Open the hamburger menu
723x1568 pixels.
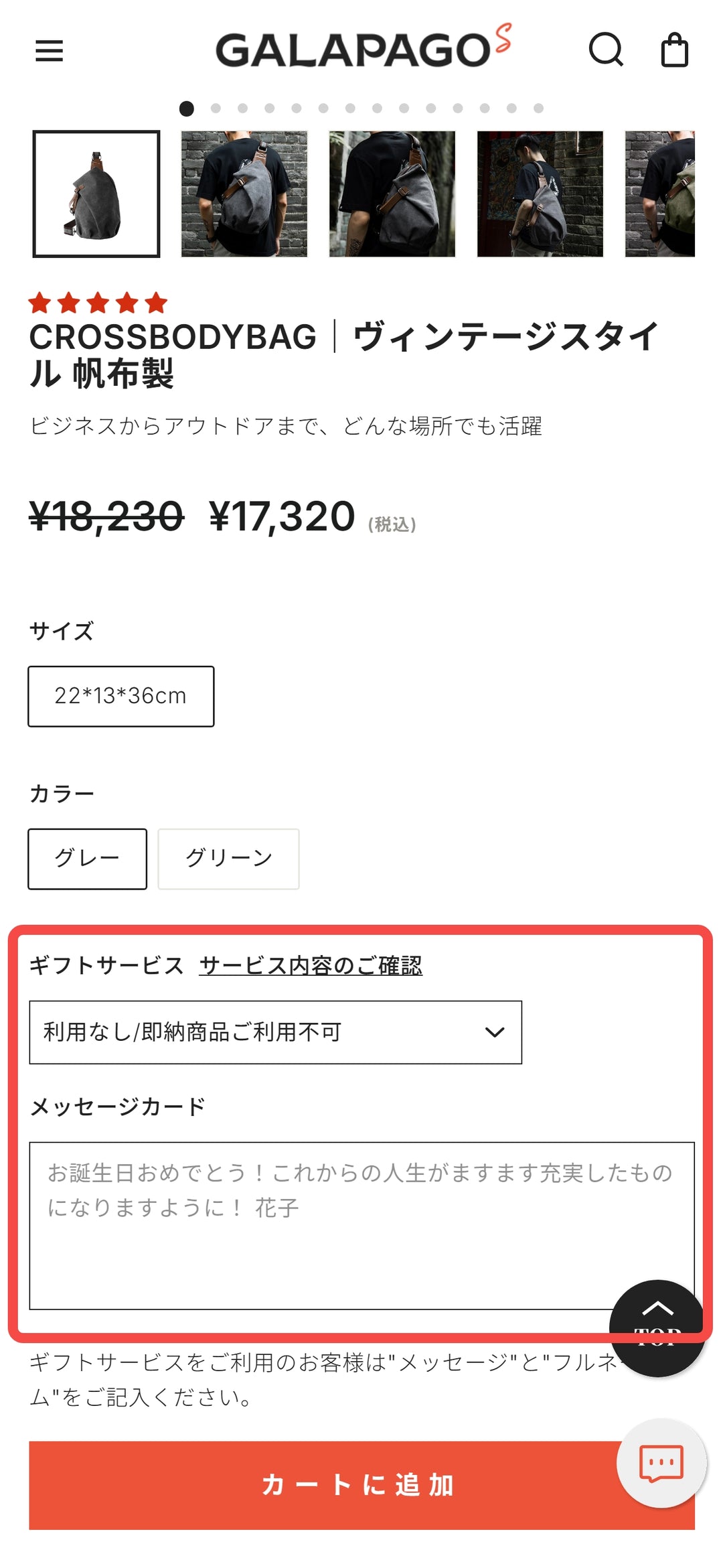pyautogui.click(x=49, y=50)
